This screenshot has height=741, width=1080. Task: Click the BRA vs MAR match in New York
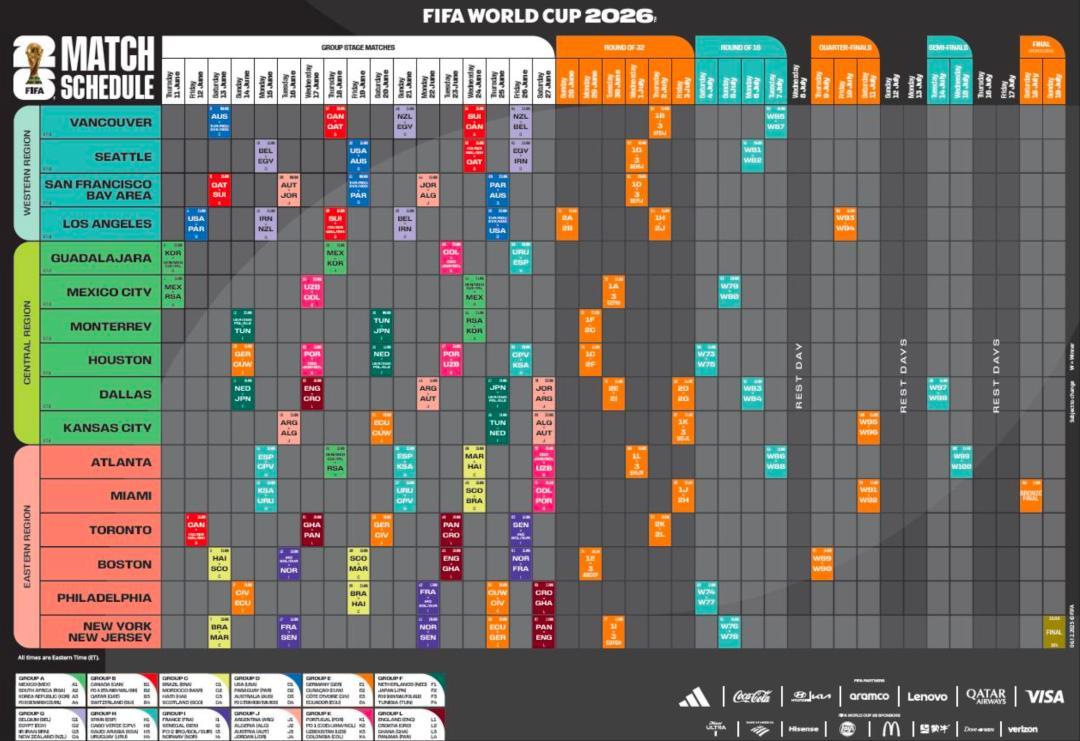219,632
